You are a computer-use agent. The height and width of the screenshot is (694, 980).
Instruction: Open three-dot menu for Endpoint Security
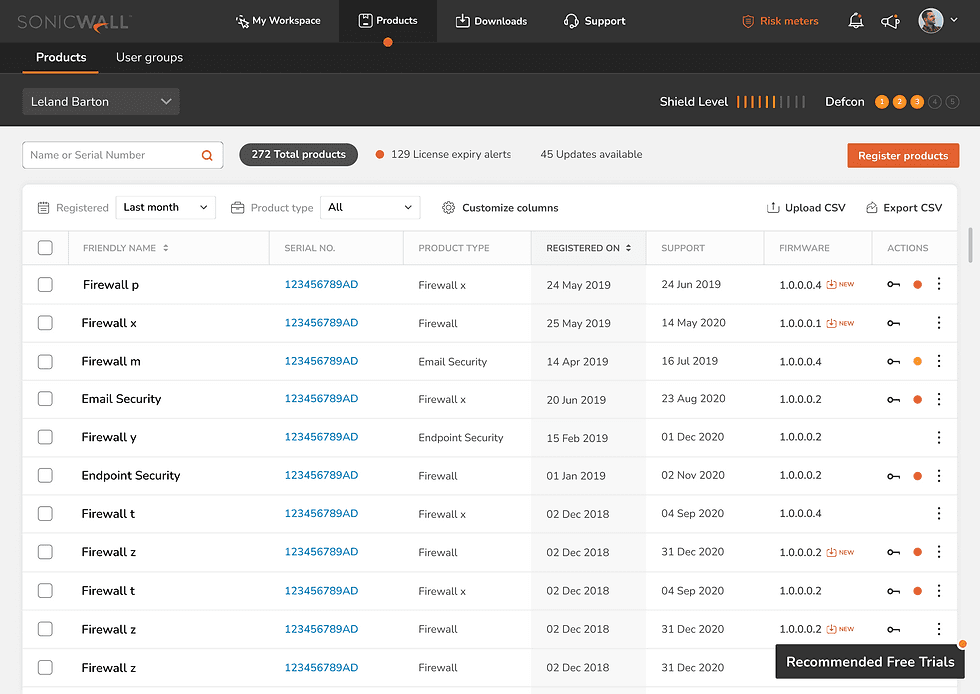coord(939,476)
